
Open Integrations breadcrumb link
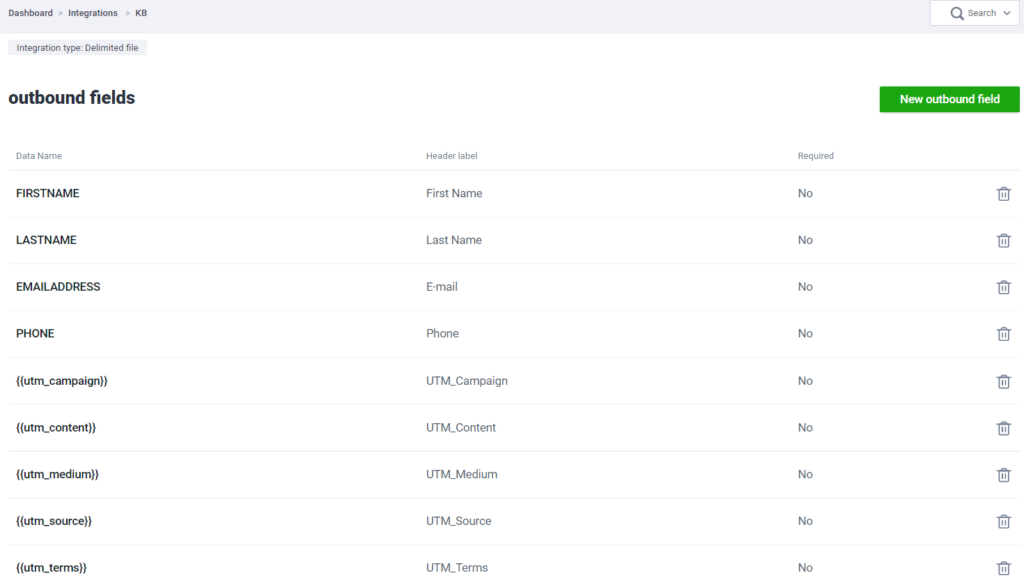(x=93, y=13)
